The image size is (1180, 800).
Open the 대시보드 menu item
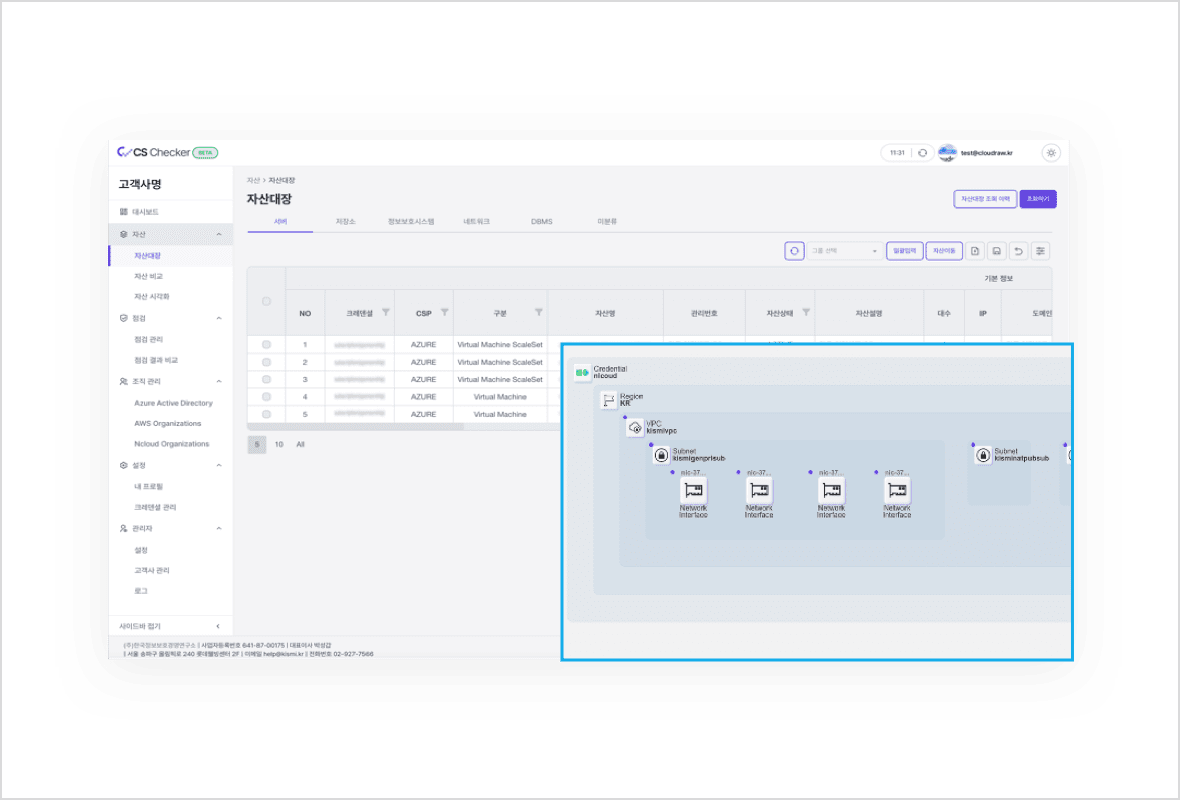coord(145,212)
